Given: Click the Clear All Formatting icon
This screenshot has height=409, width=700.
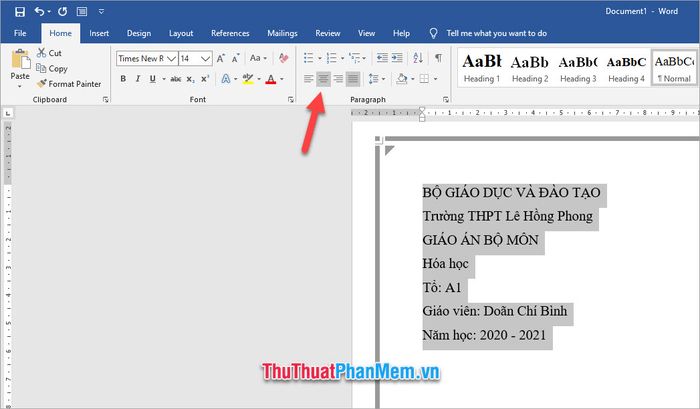Looking at the screenshot, I should tap(283, 58).
